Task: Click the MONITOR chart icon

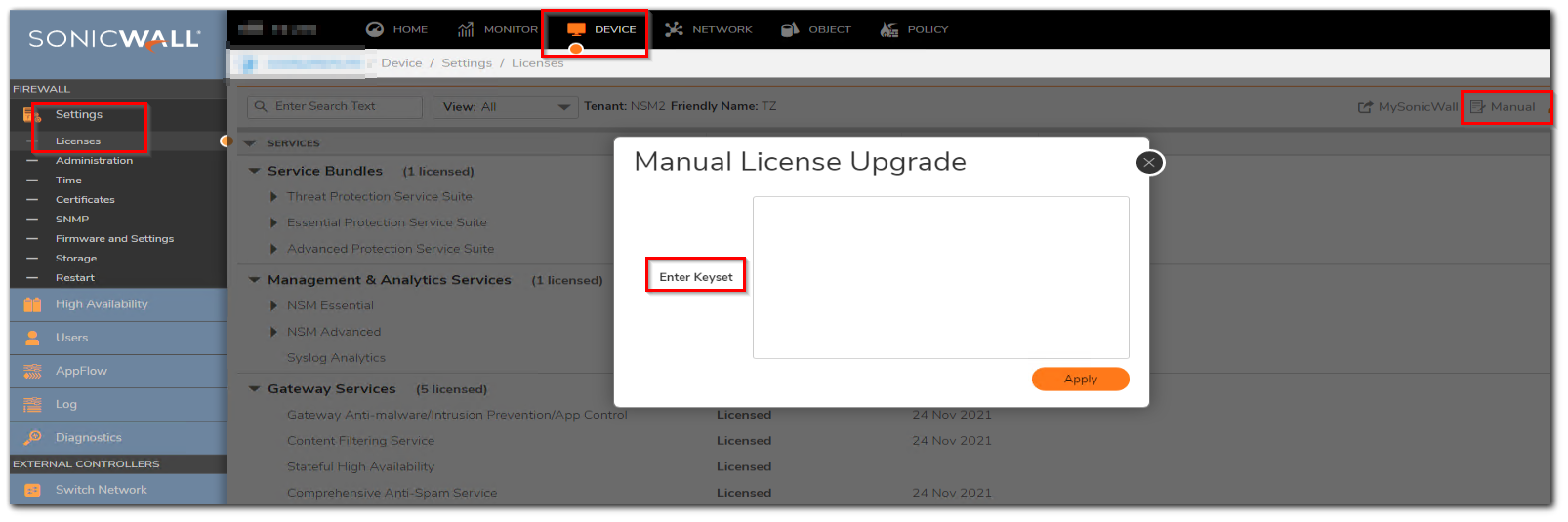Action: click(466, 29)
